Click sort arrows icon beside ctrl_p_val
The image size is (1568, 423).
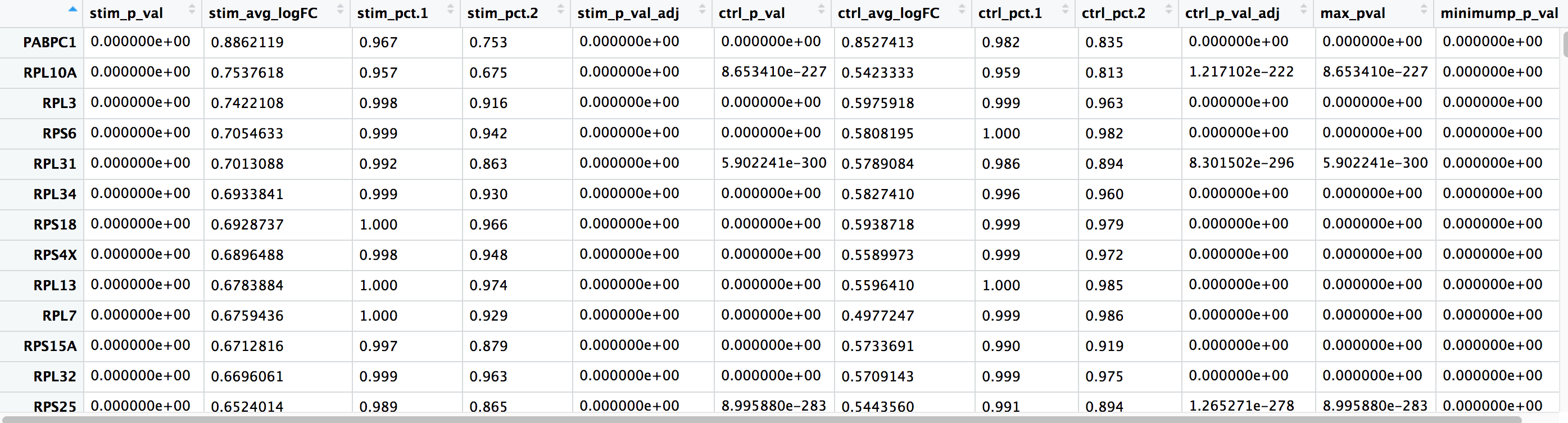point(821,8)
